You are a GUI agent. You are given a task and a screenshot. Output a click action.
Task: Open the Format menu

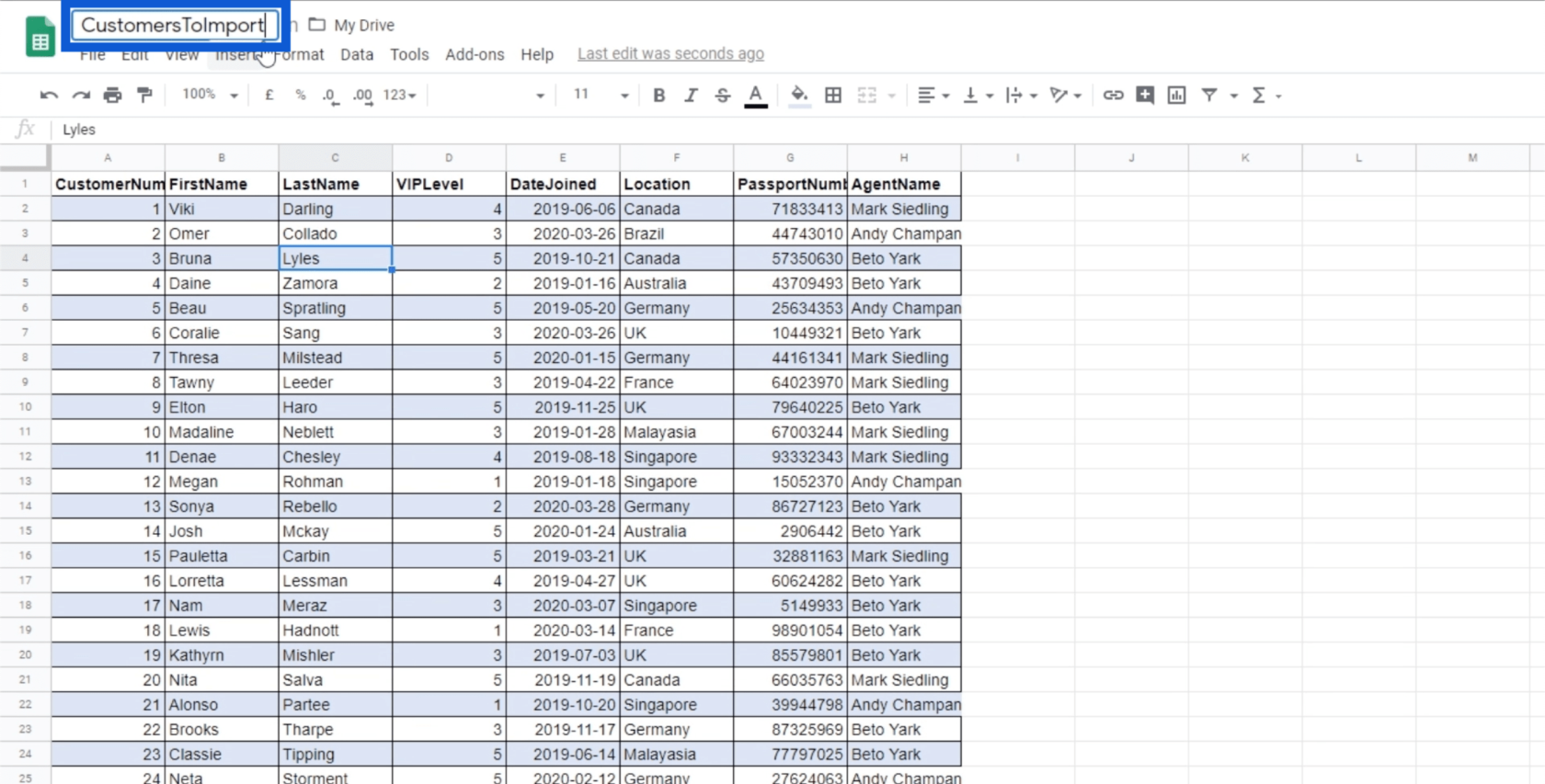[x=300, y=54]
